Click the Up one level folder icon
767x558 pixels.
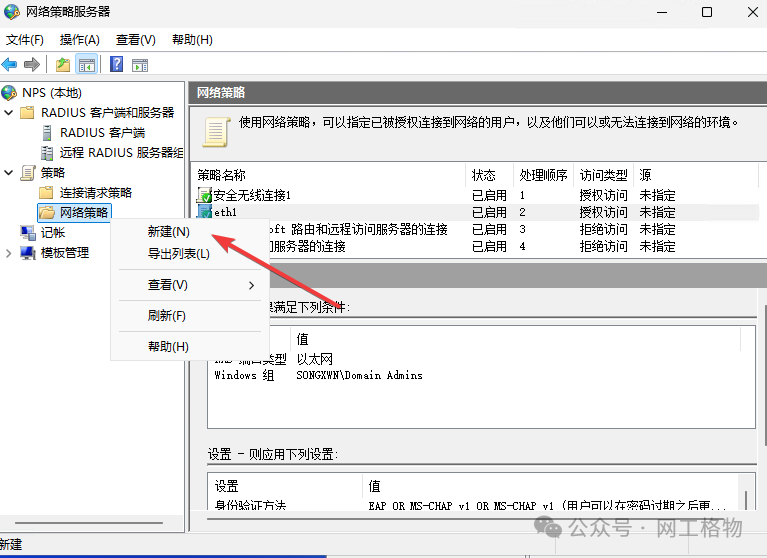point(63,64)
